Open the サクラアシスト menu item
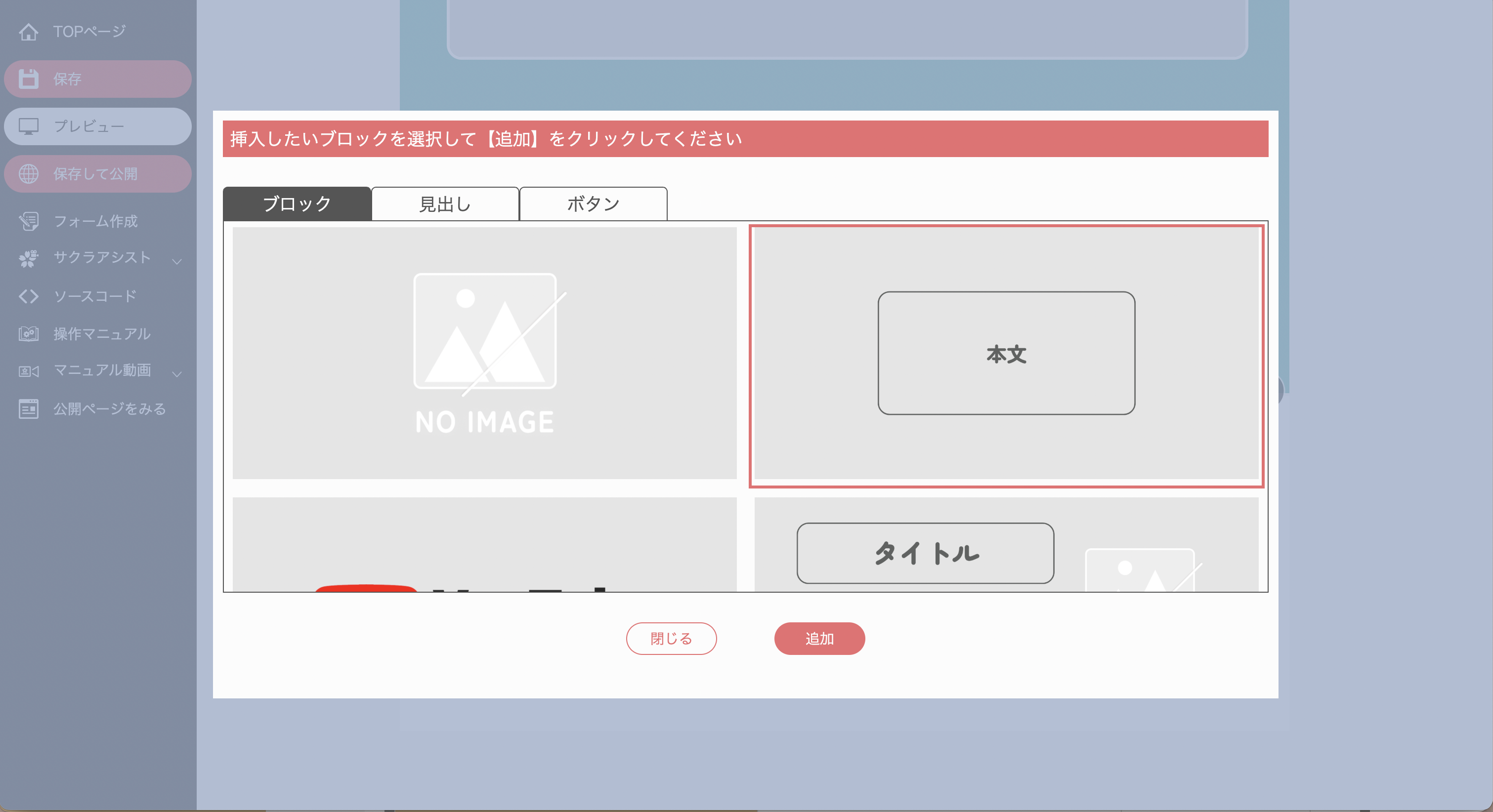Image resolution: width=1493 pixels, height=812 pixels. click(x=102, y=257)
